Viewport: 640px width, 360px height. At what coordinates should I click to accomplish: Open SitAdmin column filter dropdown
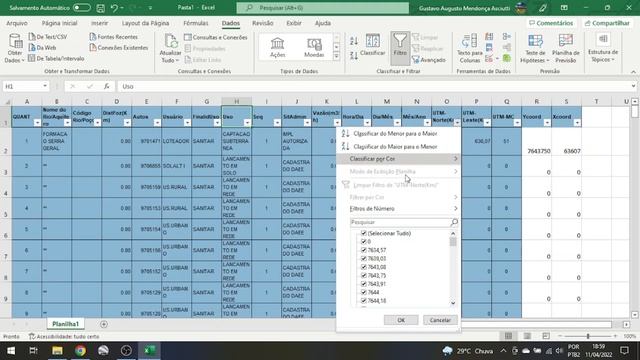(307, 123)
